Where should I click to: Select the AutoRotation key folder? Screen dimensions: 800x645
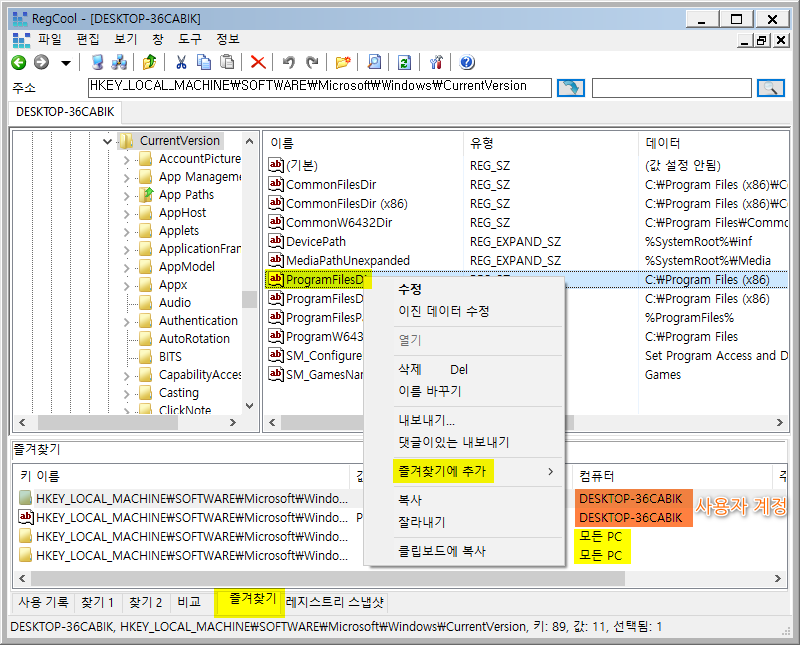pyautogui.click(x=194, y=339)
